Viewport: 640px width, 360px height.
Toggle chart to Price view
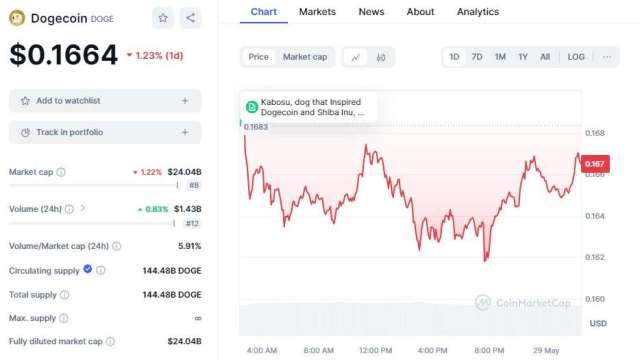[x=258, y=57]
